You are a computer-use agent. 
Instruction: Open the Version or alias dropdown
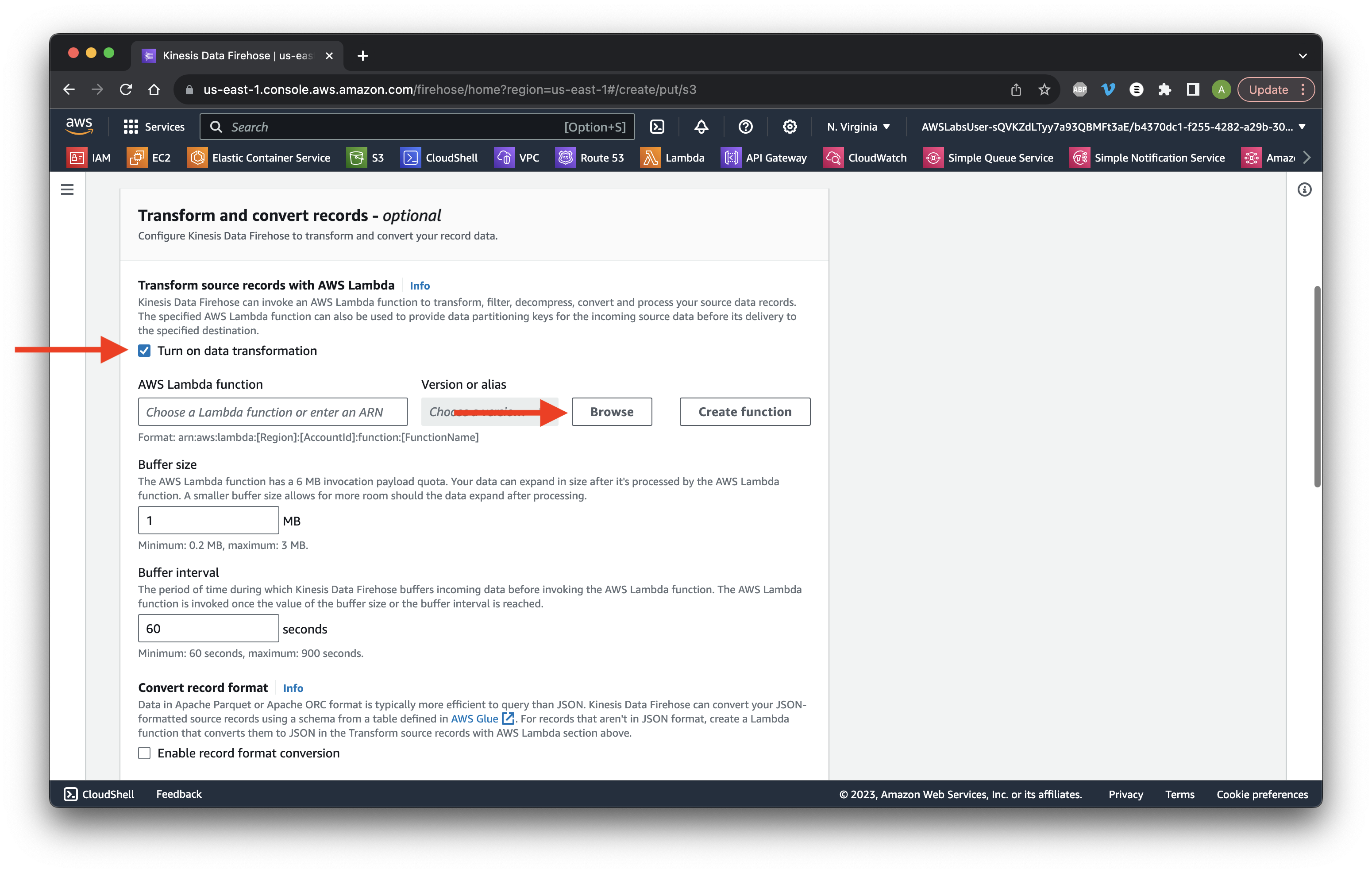[x=489, y=411]
